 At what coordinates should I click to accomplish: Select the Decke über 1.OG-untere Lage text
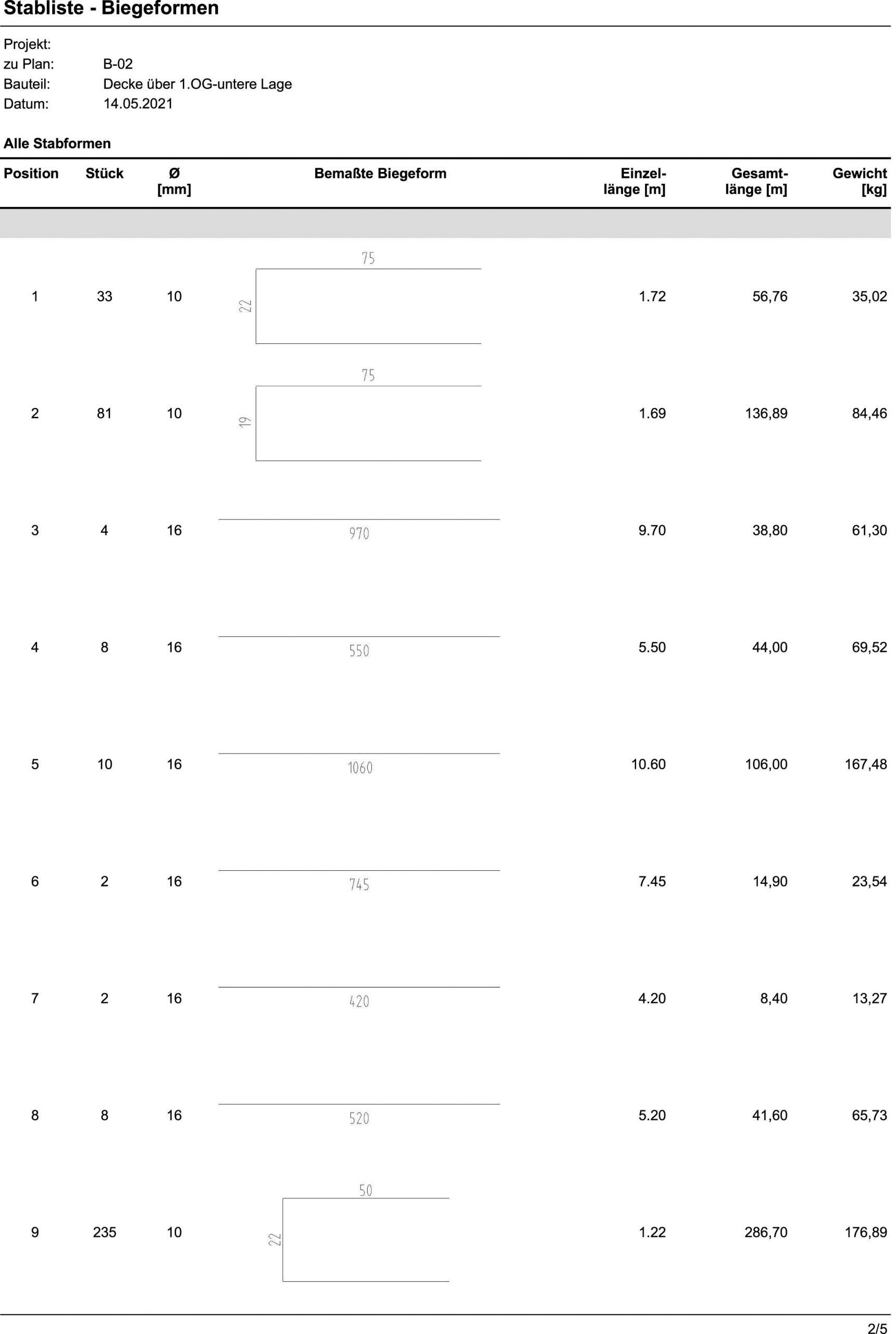pyautogui.click(x=197, y=84)
